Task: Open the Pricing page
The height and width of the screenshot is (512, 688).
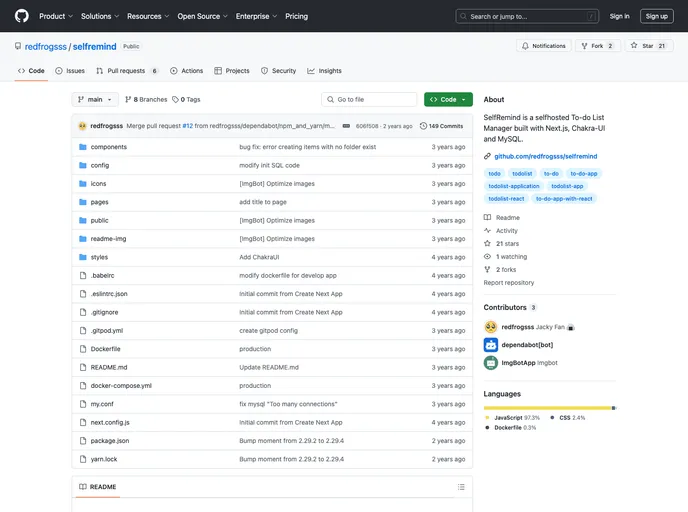Action: [x=297, y=16]
